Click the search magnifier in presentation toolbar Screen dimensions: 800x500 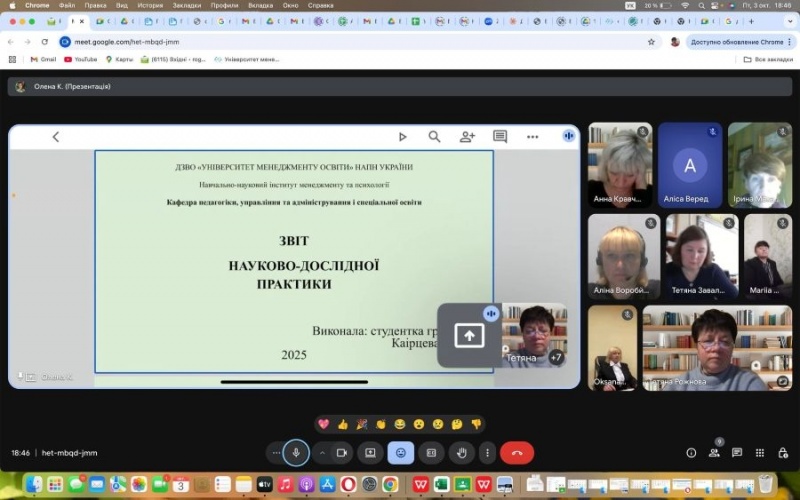click(434, 137)
